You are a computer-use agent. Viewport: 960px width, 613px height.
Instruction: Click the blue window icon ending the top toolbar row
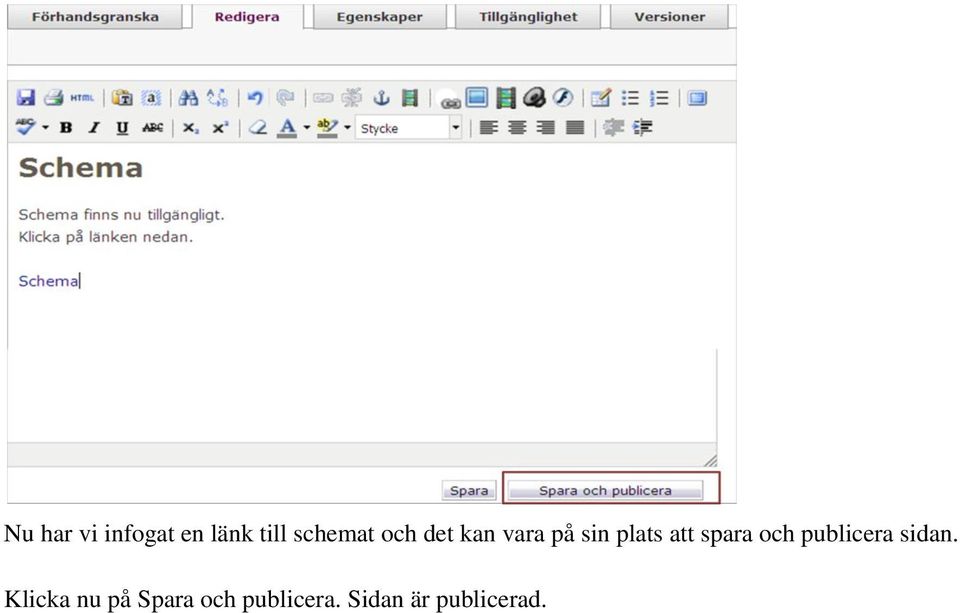(697, 98)
